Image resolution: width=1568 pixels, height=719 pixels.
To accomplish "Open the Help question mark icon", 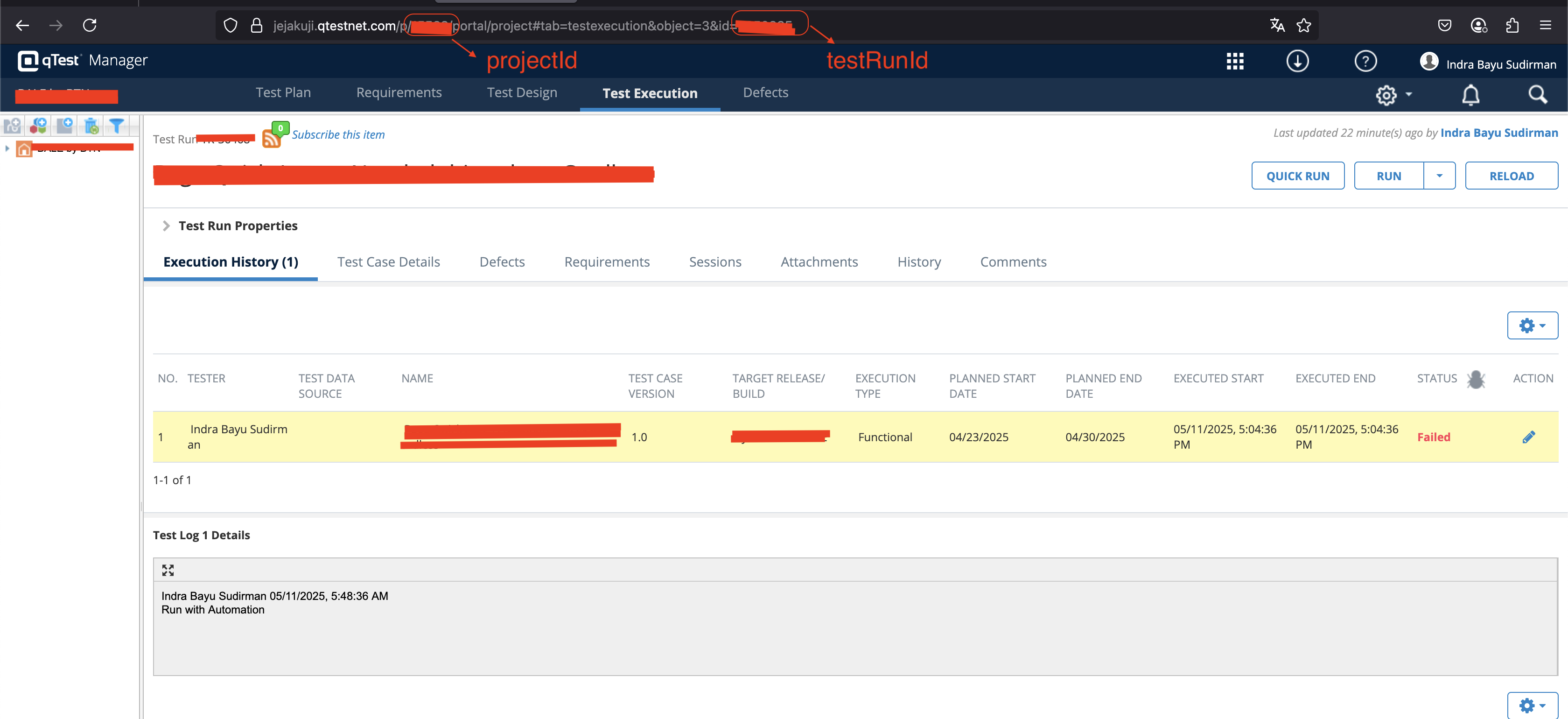I will pyautogui.click(x=1365, y=61).
